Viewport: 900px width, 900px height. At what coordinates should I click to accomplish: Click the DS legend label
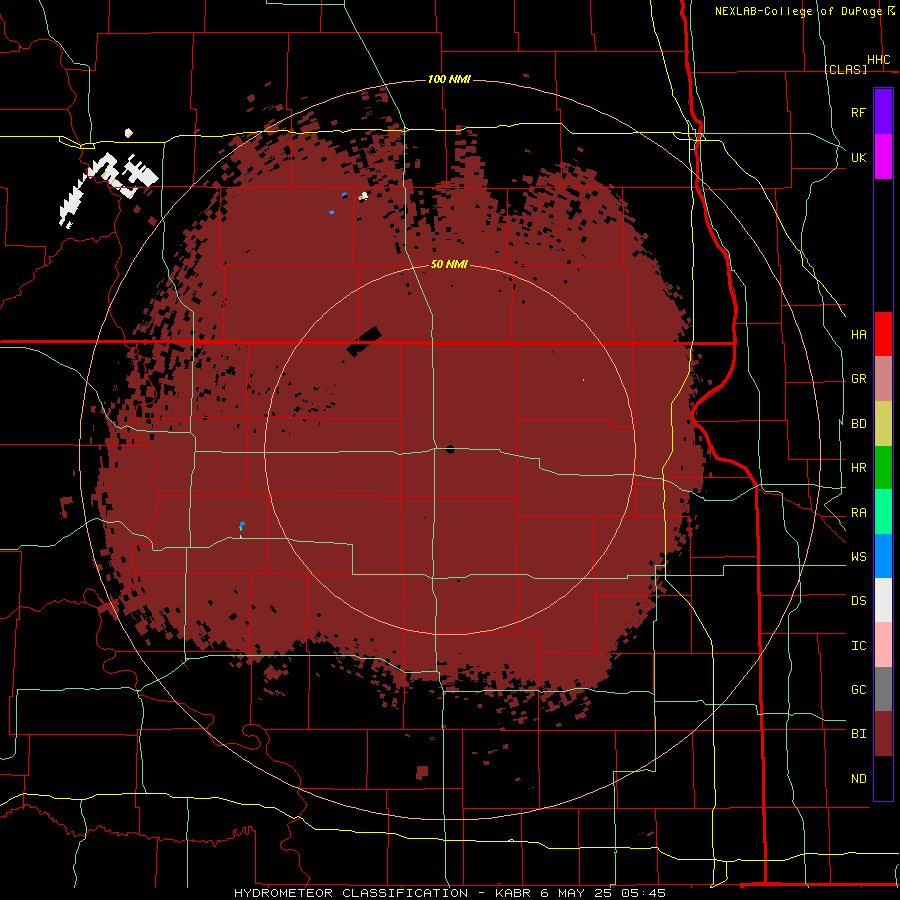coord(858,601)
